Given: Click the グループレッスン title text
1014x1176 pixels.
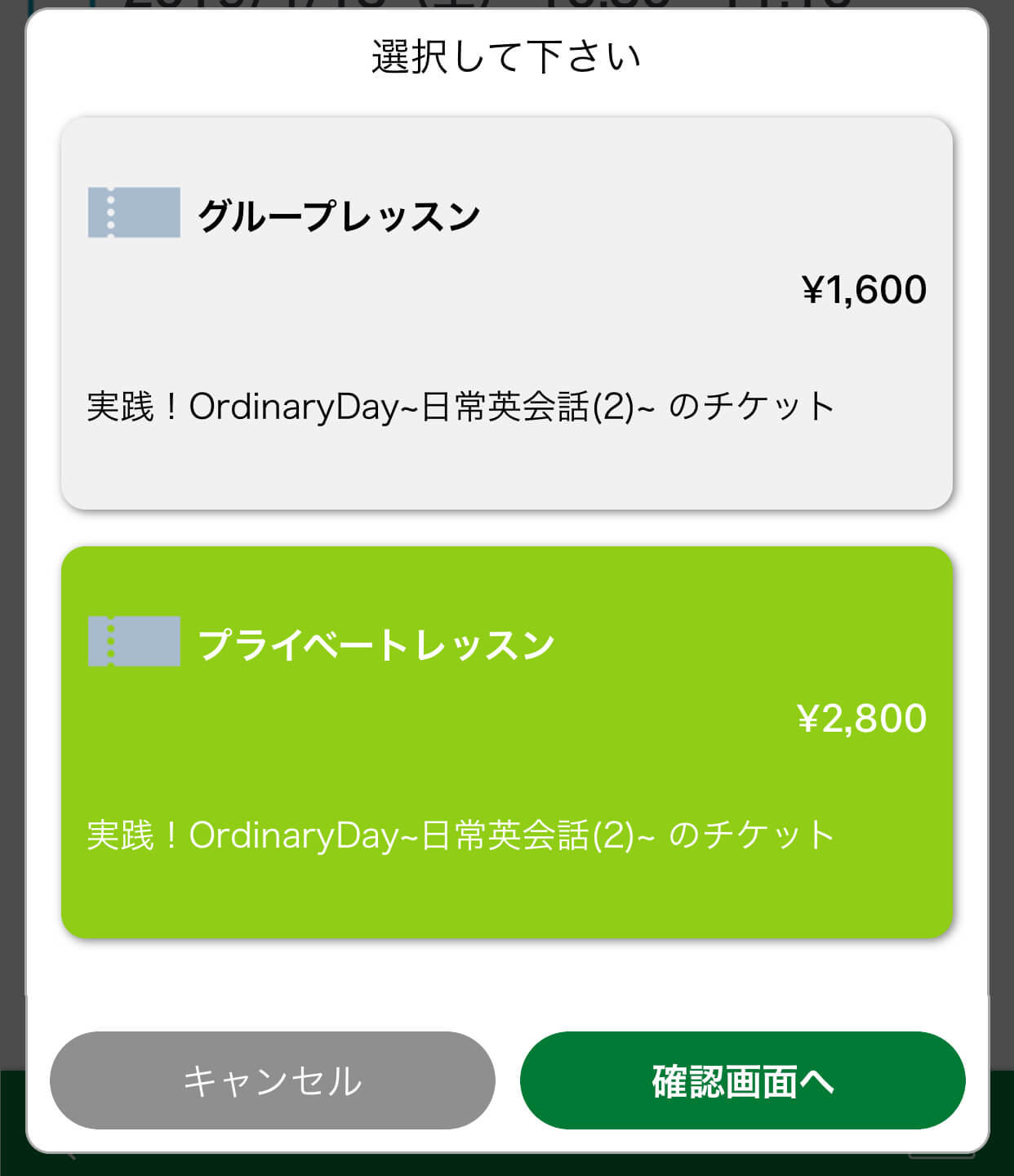Looking at the screenshot, I should point(339,216).
